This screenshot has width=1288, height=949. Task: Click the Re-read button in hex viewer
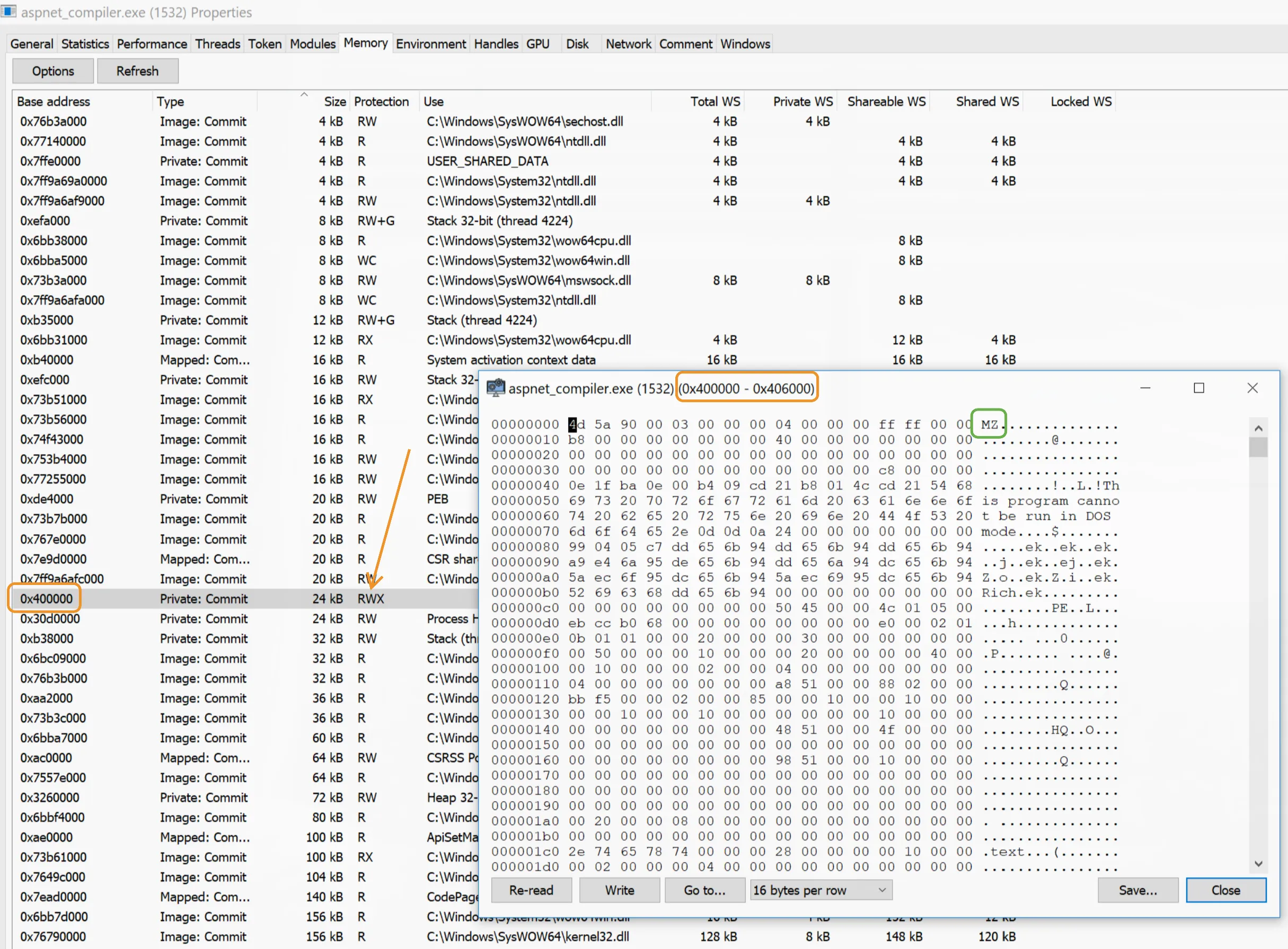[x=532, y=890]
